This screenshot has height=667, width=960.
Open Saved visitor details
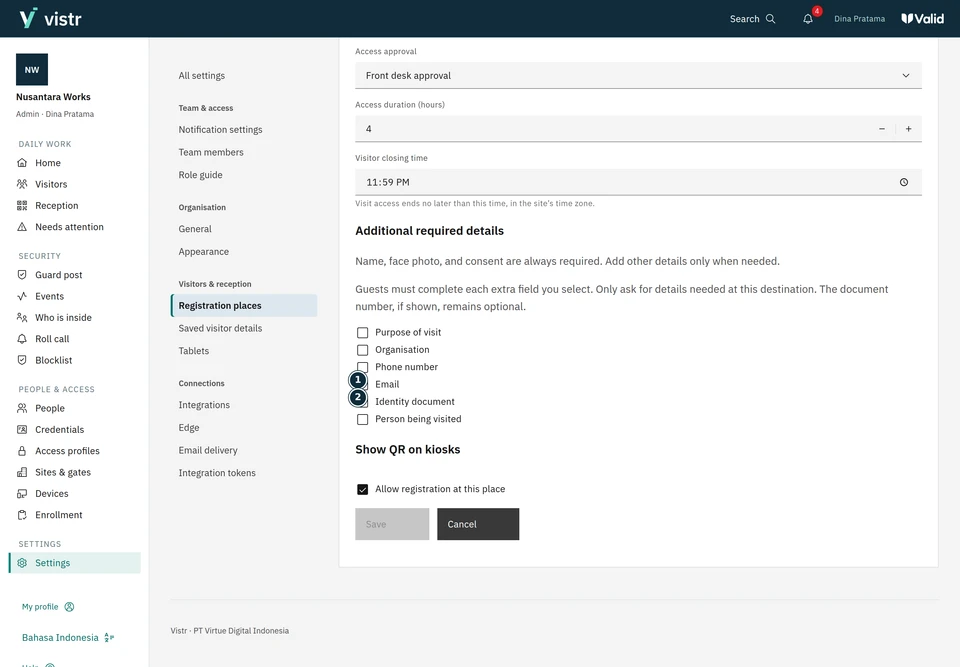coord(220,328)
